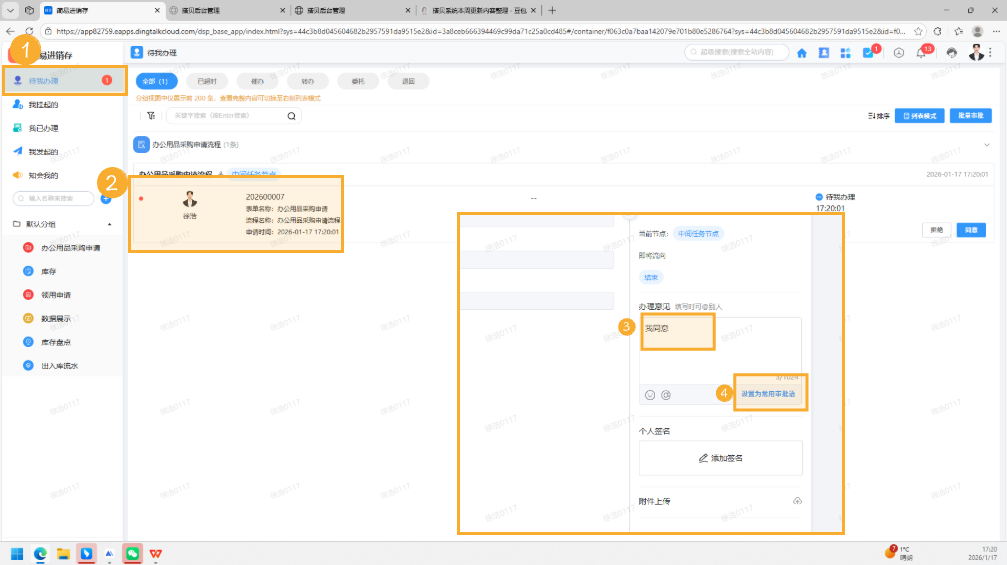The height and width of the screenshot is (565, 1007).
Task: Expand the 办公用品采购申请流程 group chevron
Action: 988,145
